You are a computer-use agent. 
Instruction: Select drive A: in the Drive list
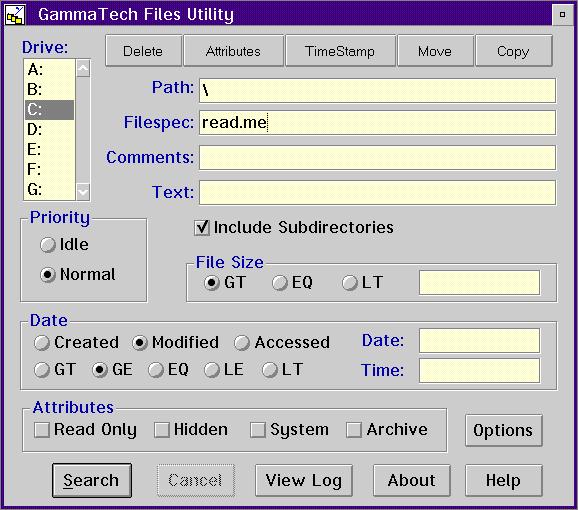(50, 70)
